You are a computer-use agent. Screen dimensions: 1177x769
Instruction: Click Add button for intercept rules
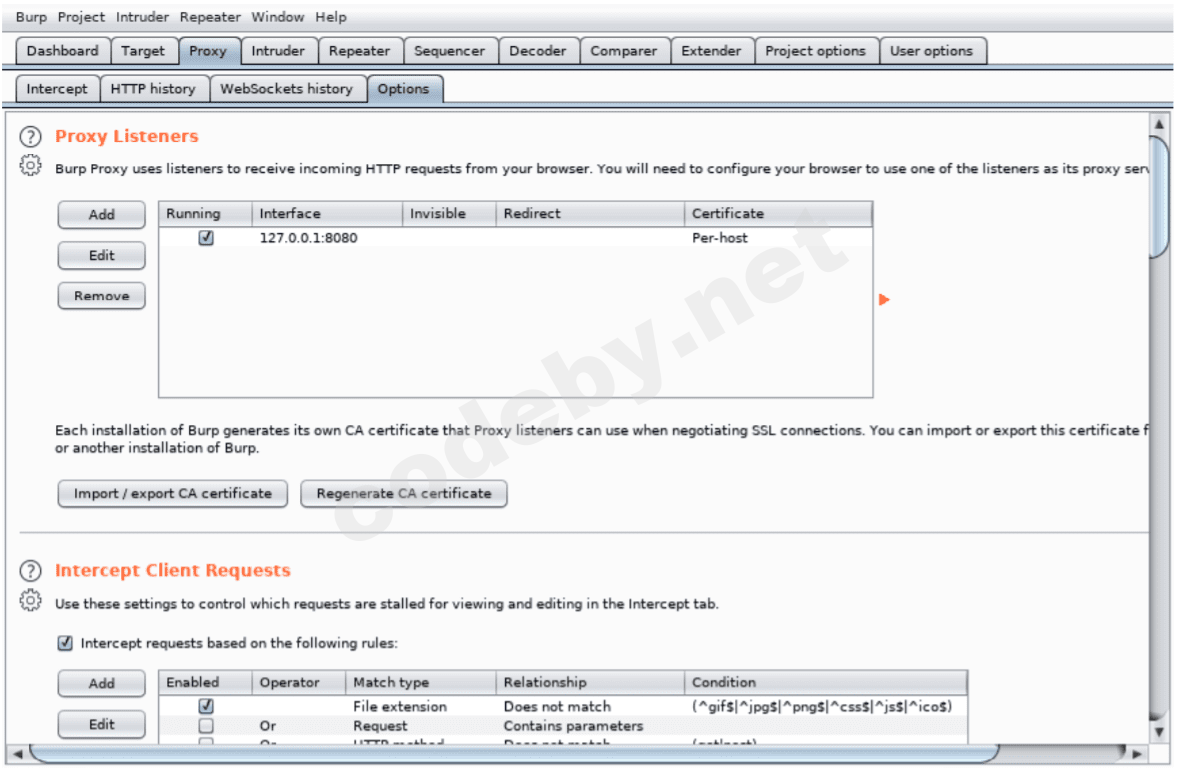(101, 683)
